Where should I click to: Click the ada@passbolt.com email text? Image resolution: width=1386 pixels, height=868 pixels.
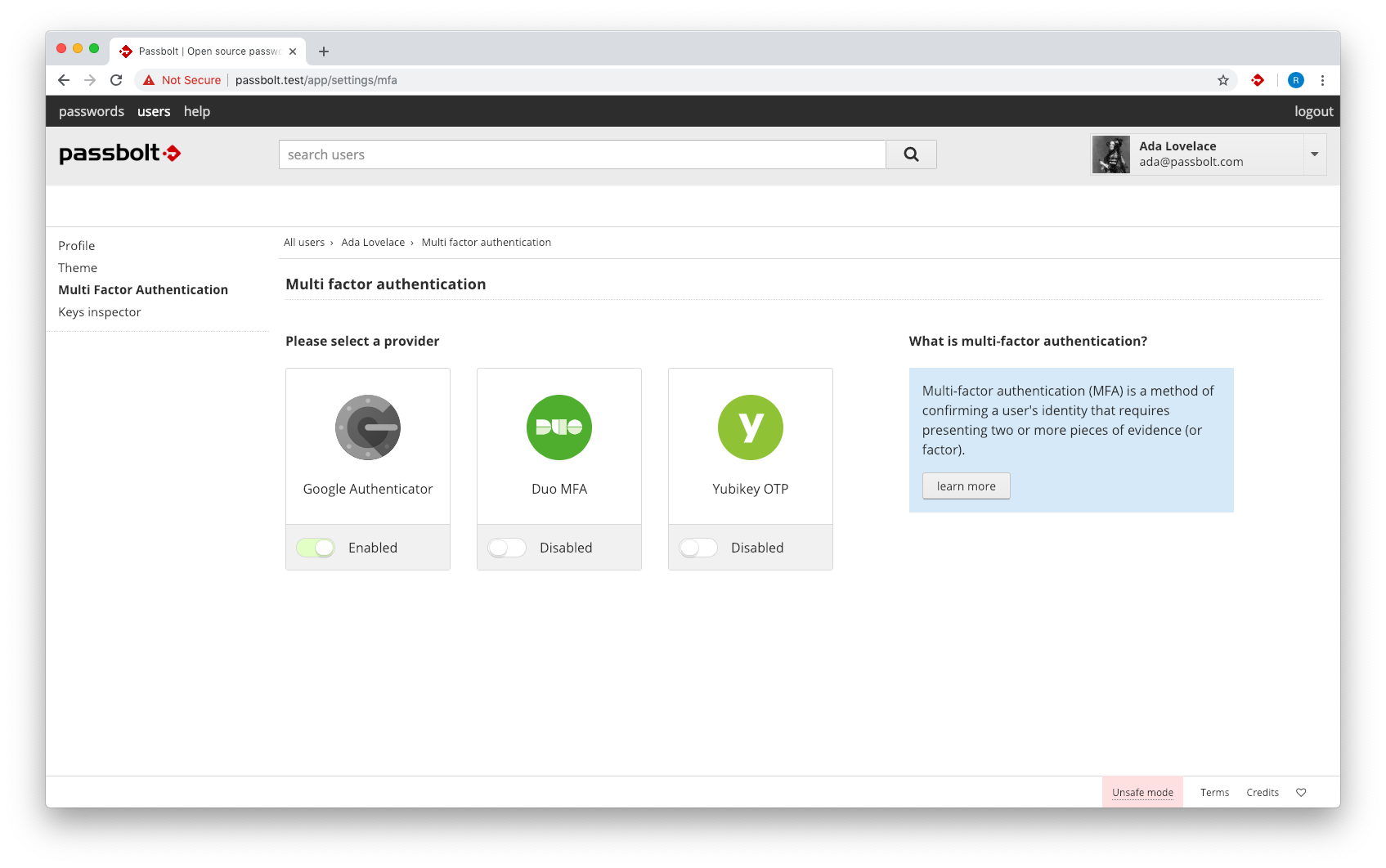click(x=1191, y=162)
